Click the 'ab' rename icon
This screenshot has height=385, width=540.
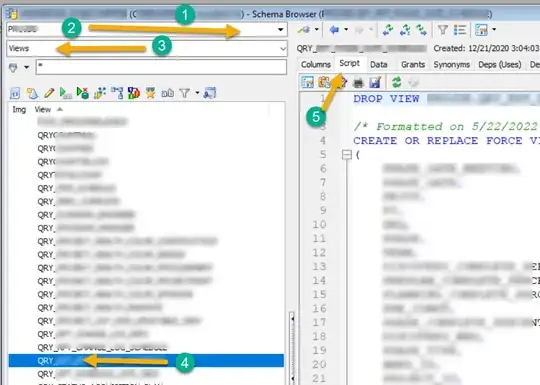click(167, 93)
